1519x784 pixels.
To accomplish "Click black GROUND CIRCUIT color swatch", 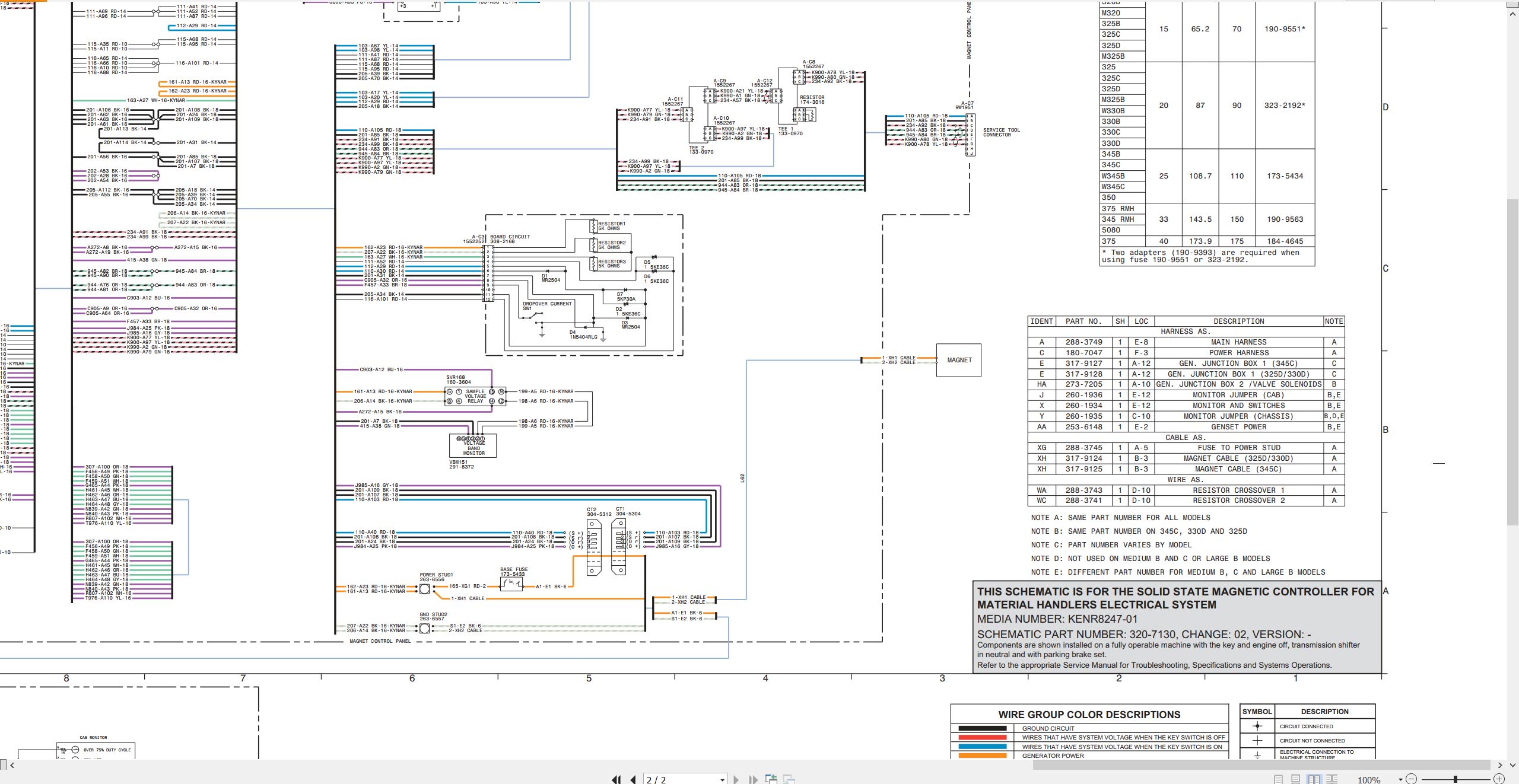I will point(983,728).
